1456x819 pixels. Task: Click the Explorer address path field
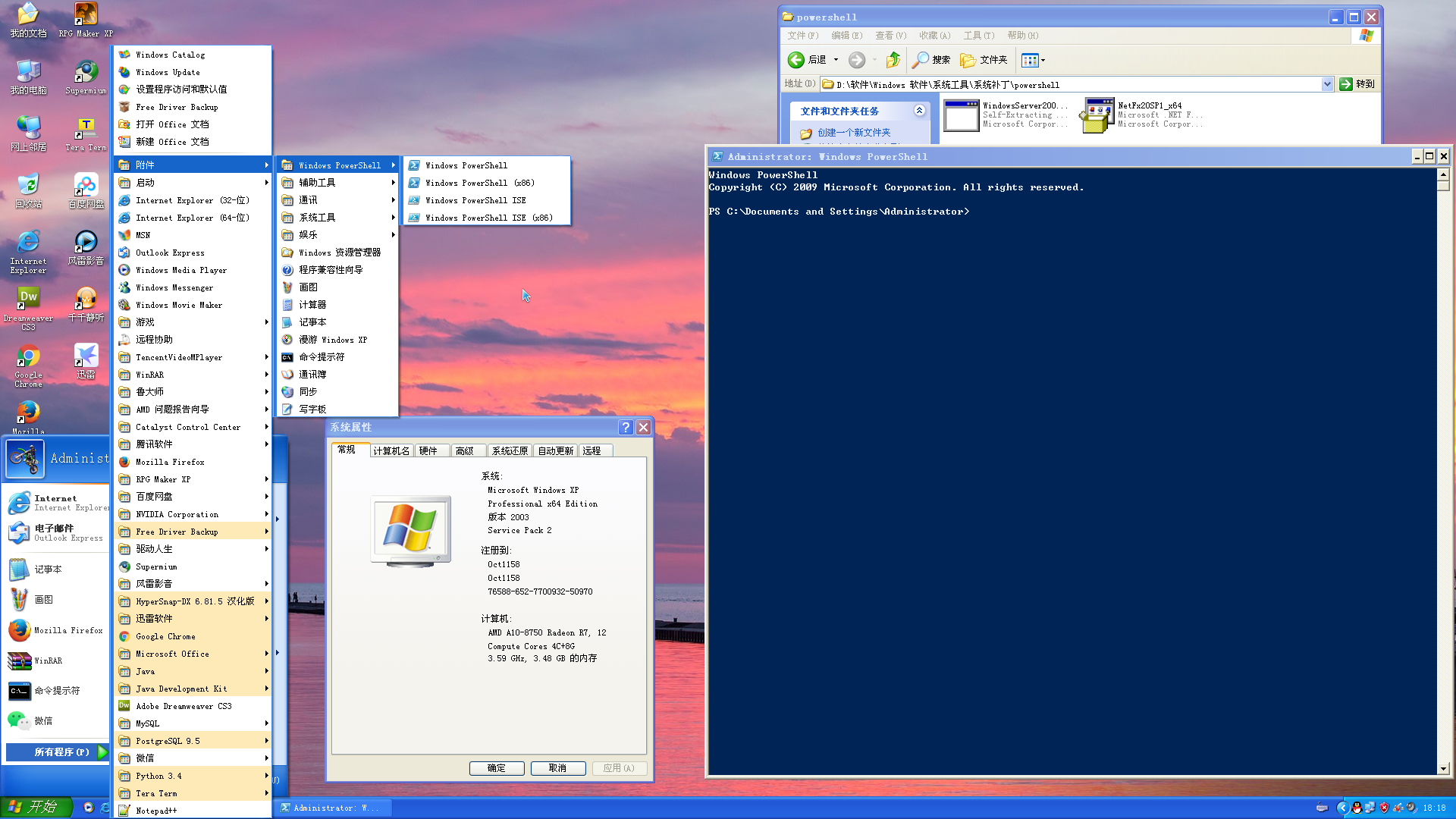coord(1071,84)
